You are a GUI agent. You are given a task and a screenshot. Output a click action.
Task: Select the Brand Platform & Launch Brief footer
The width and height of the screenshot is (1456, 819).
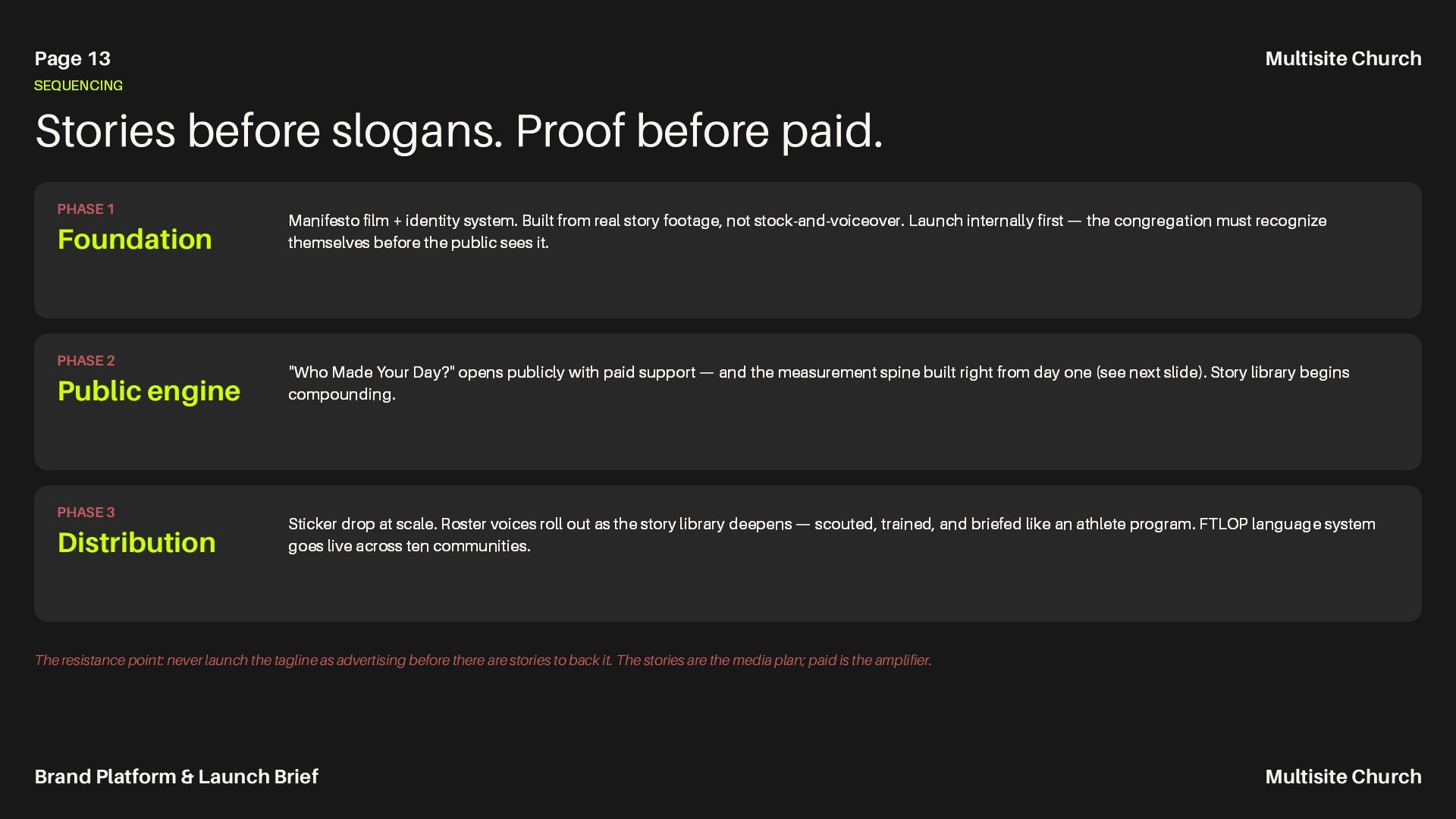pos(176,777)
